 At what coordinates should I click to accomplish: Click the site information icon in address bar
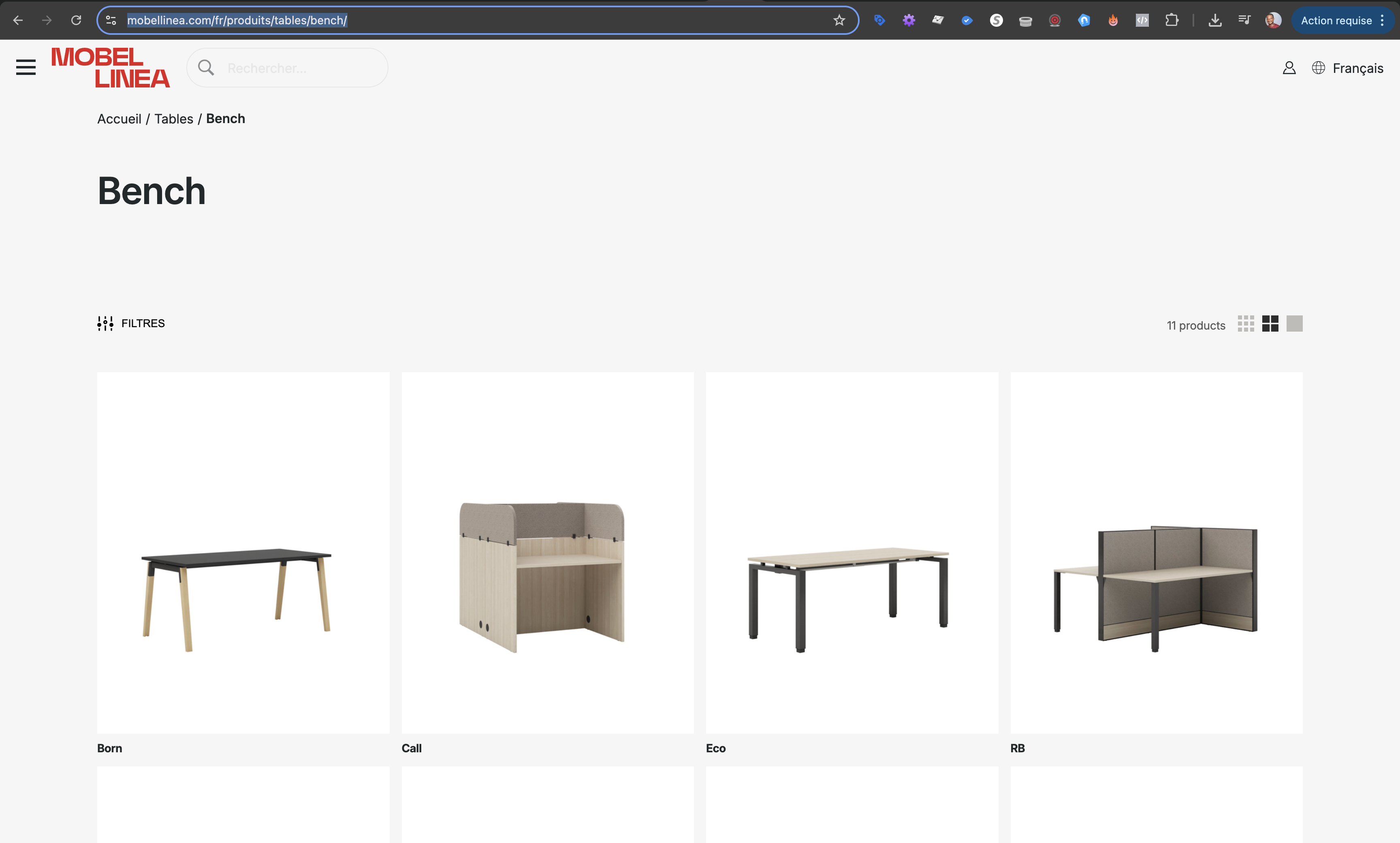coord(111,21)
